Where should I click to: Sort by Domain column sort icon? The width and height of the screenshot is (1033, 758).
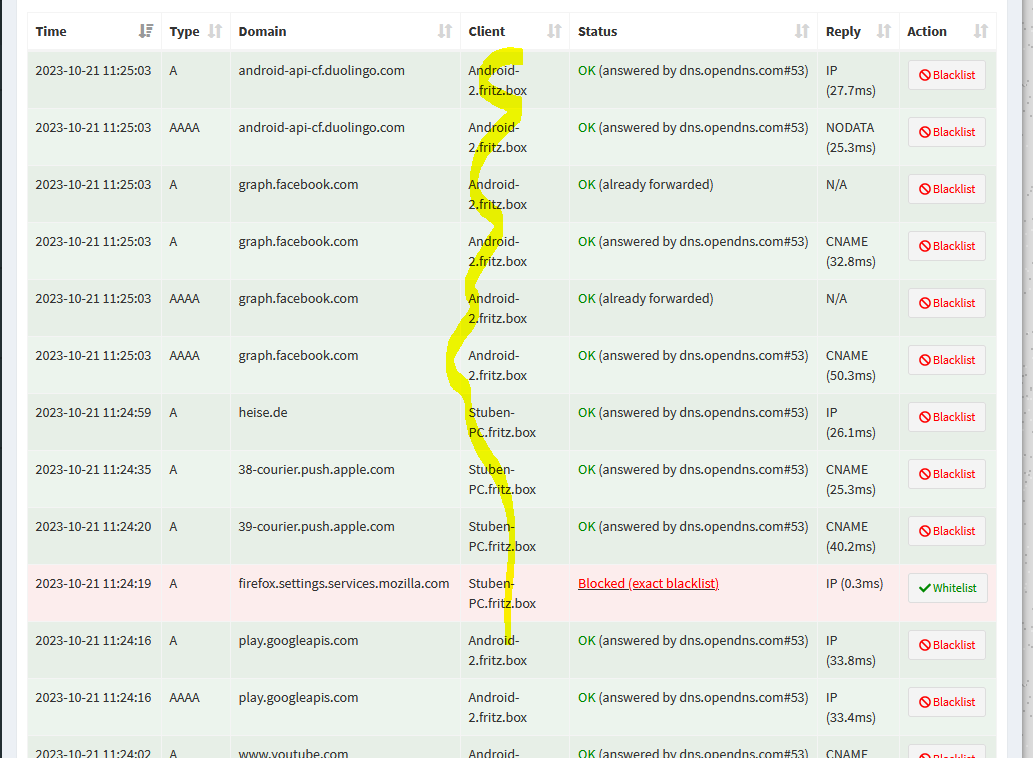pyautogui.click(x=445, y=31)
